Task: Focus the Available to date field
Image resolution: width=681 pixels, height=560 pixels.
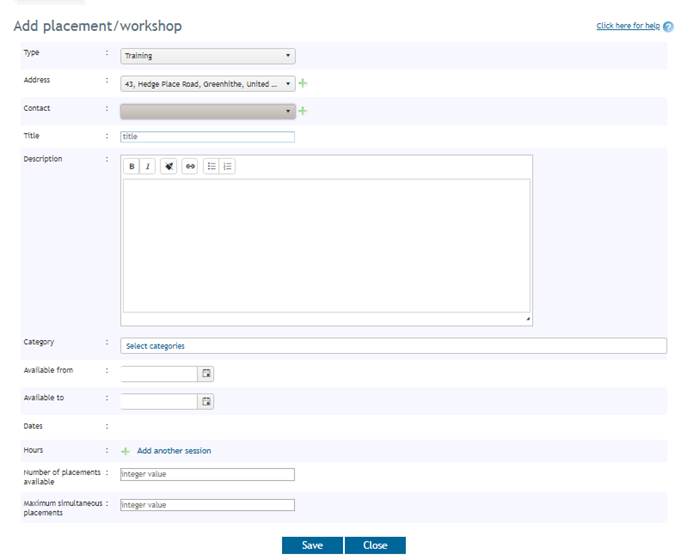Action: point(159,401)
